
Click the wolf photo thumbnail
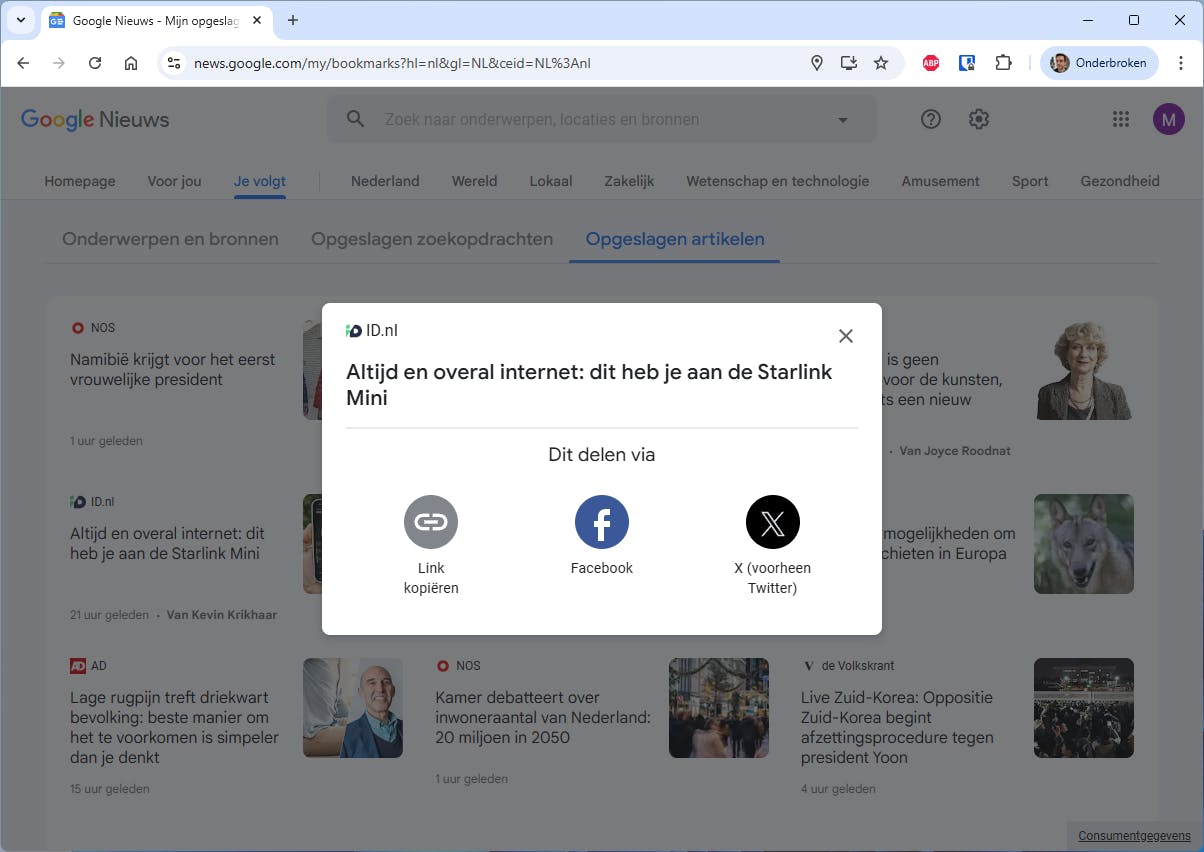(1084, 544)
